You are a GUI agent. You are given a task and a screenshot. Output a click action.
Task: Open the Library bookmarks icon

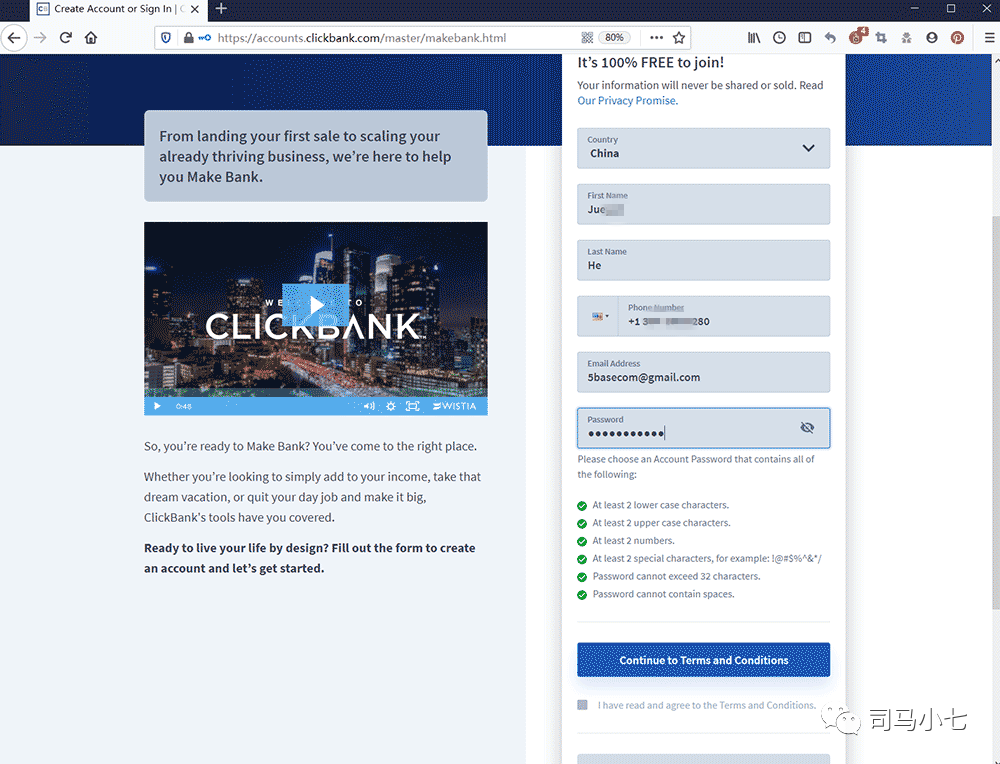pyautogui.click(x=754, y=38)
